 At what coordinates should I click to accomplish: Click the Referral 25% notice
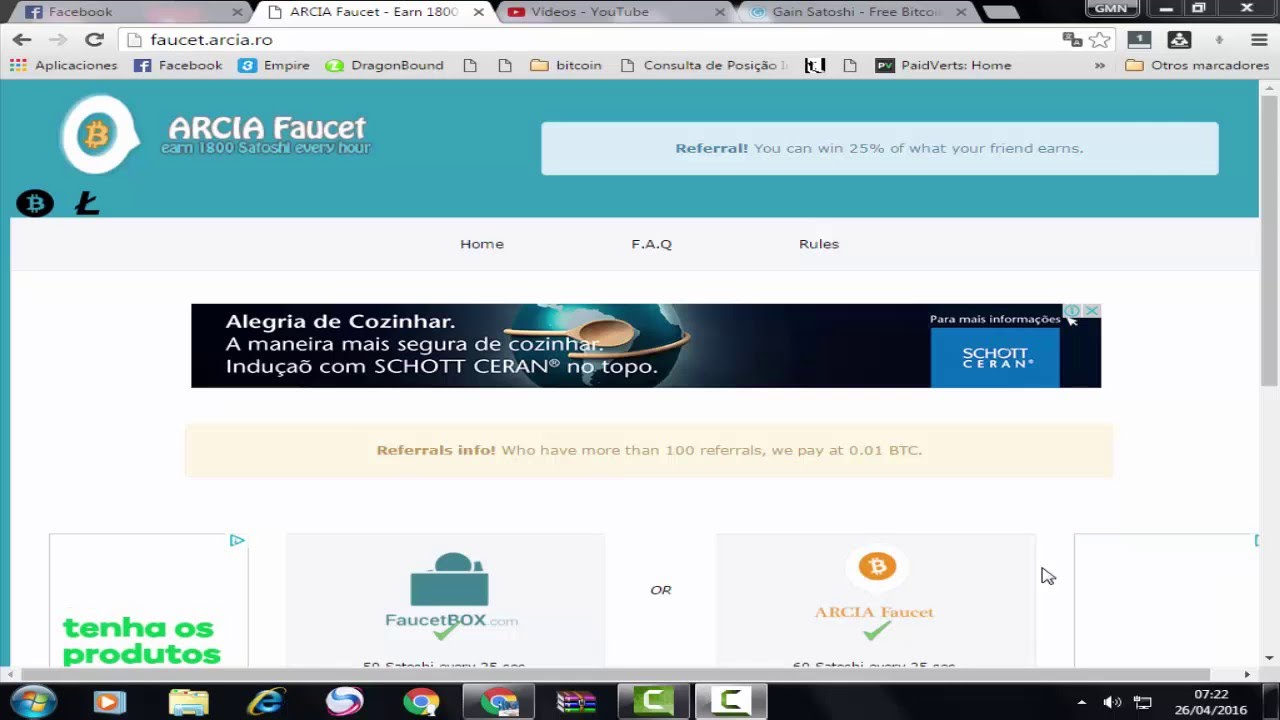[879, 148]
